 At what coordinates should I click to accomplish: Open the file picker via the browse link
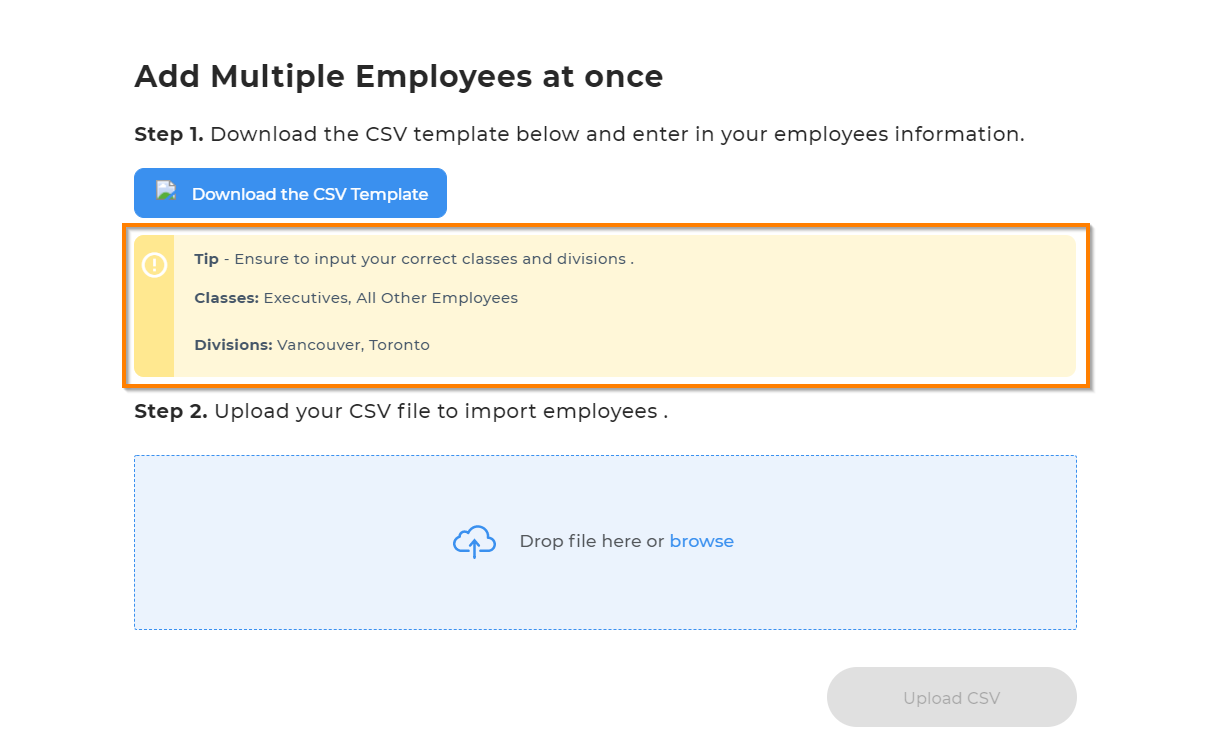701,541
